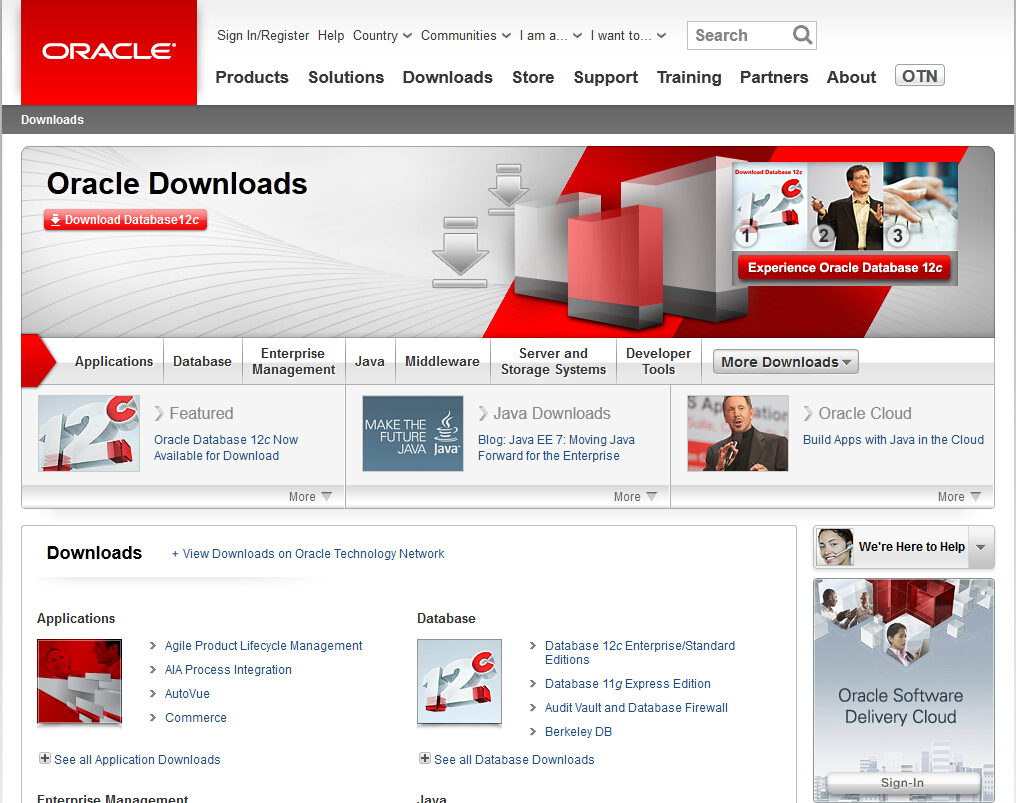1016x803 pixels.
Task: Click the Oracle Cloud speaker thumbnail
Action: (738, 434)
